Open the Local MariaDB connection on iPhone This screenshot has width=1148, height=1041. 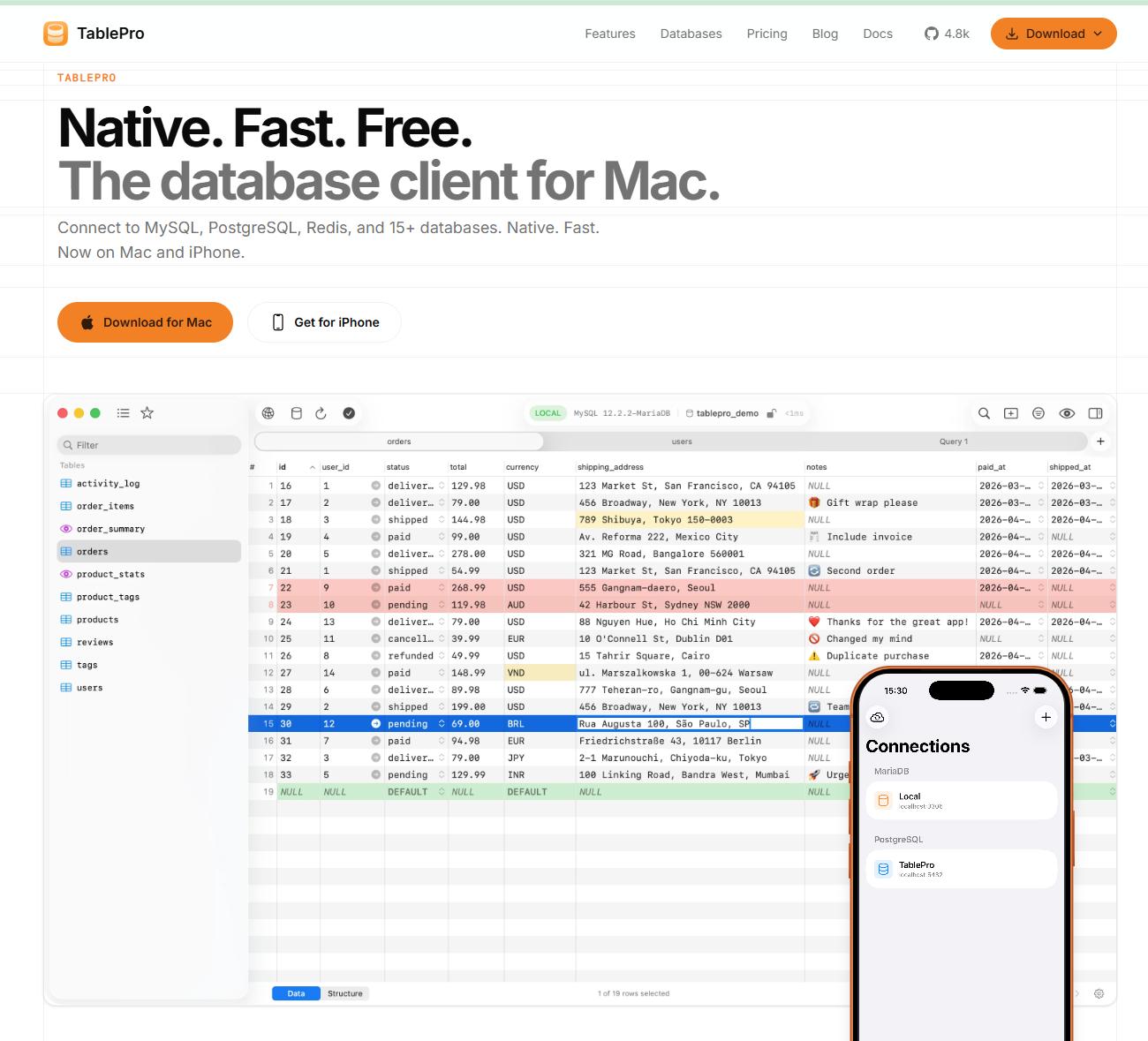click(961, 801)
